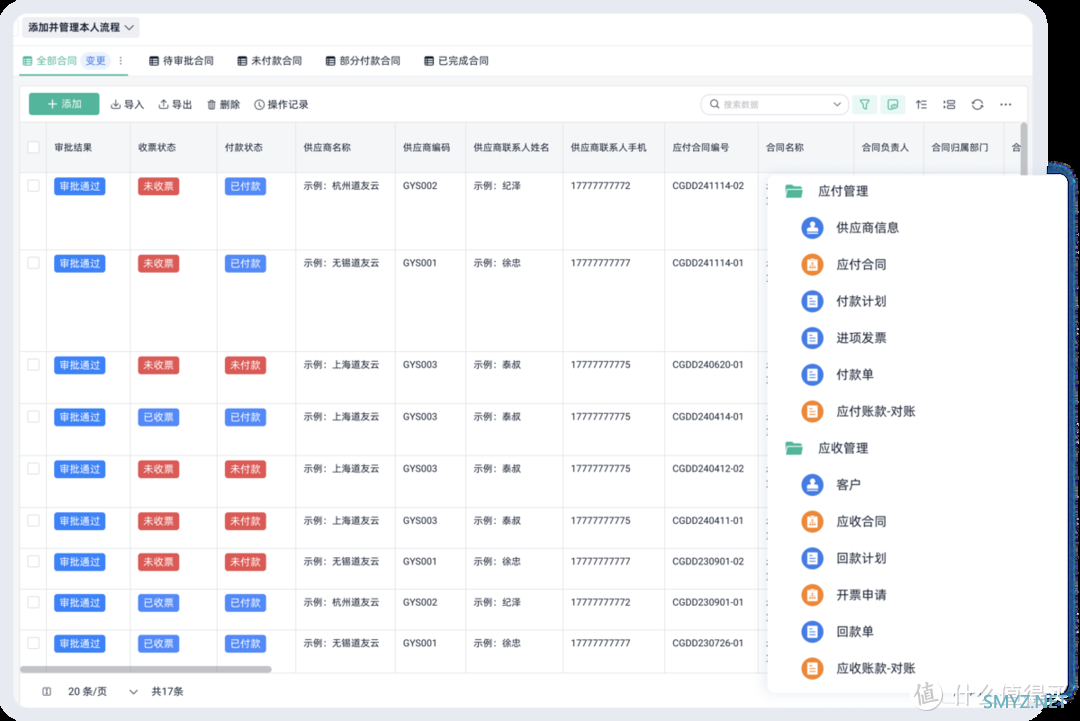Open 添加并管理本人流程 dropdown

[81, 28]
